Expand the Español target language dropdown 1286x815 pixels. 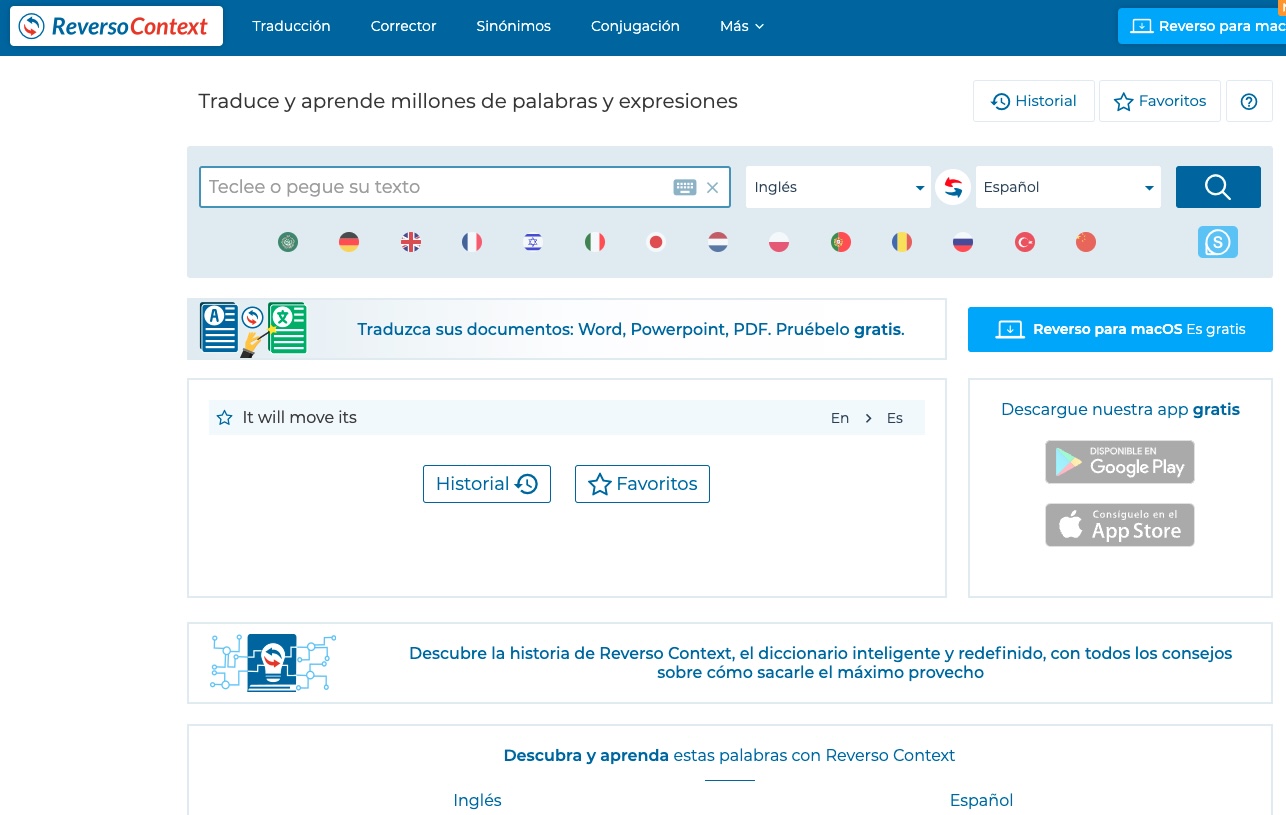click(1067, 187)
